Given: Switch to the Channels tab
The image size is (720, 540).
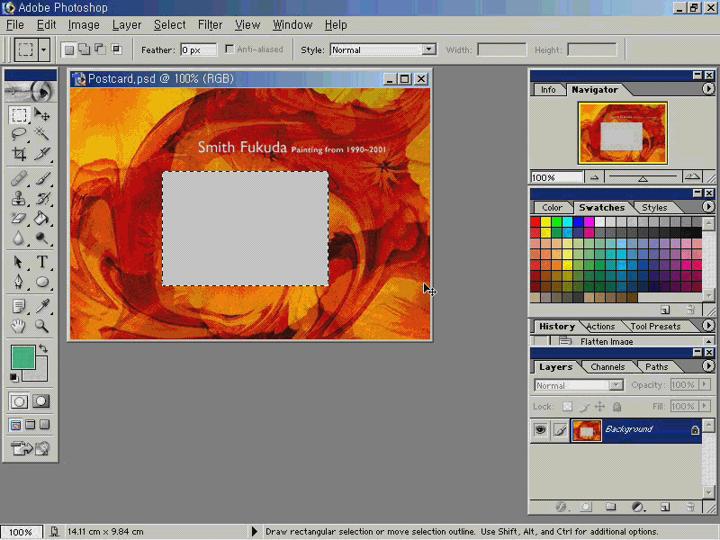Looking at the screenshot, I should 608,366.
